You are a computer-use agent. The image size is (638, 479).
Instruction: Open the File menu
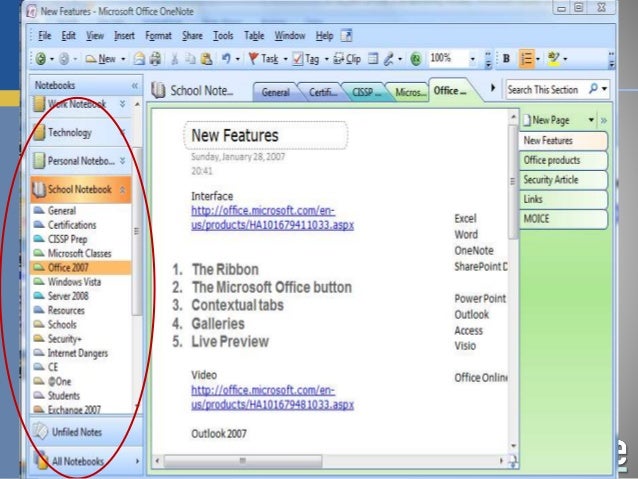coord(44,36)
